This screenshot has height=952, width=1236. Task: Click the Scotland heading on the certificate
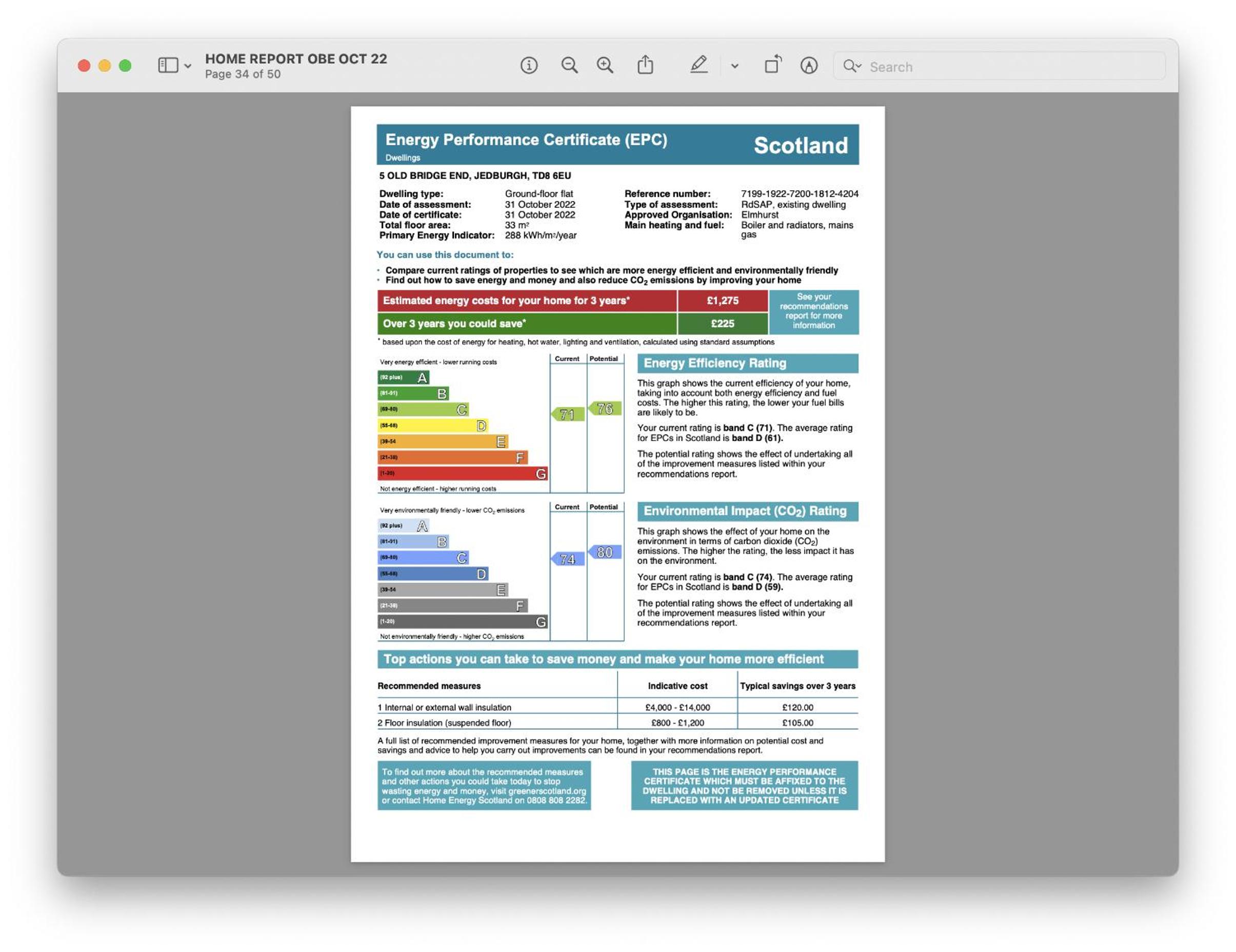point(801,146)
